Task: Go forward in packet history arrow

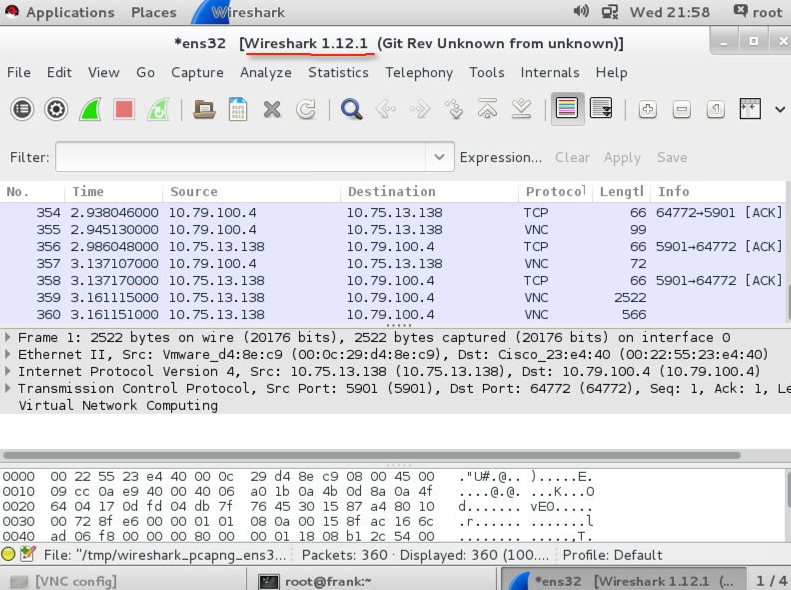Action: (420, 109)
